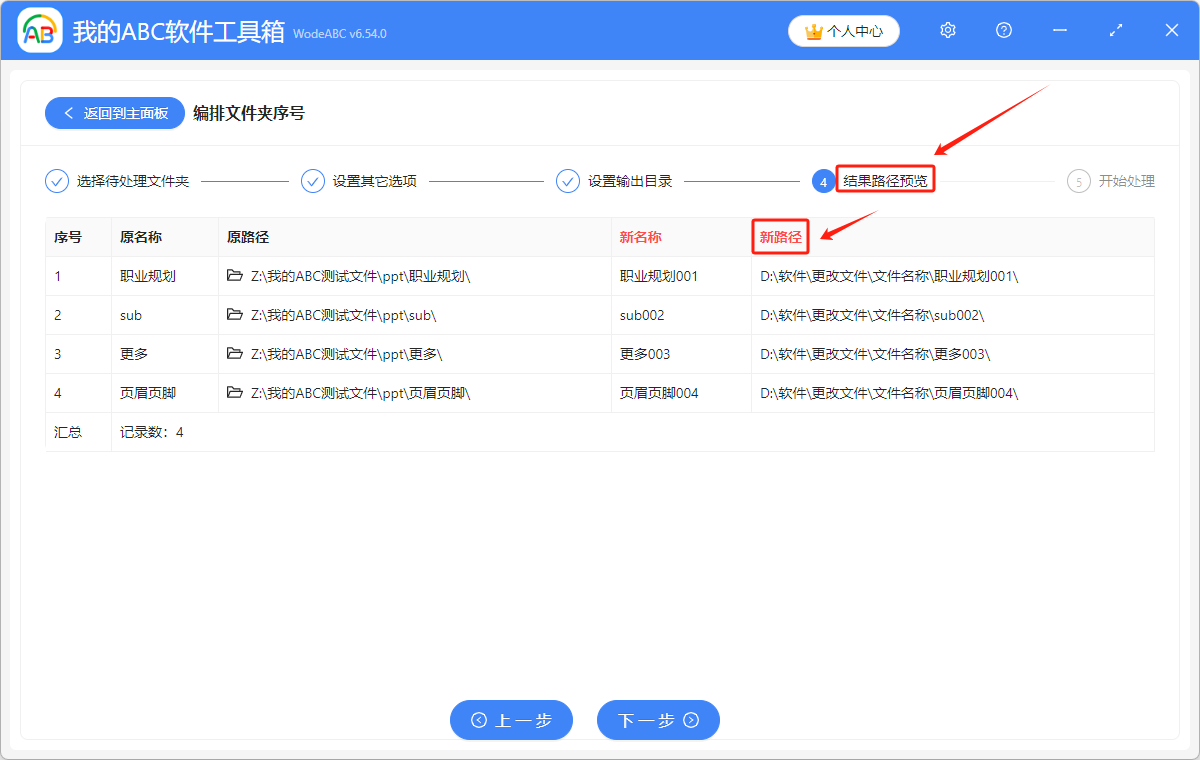This screenshot has width=1200, height=760.
Task: Click the back arrow inside 上一步
Action: pyautogui.click(x=480, y=720)
